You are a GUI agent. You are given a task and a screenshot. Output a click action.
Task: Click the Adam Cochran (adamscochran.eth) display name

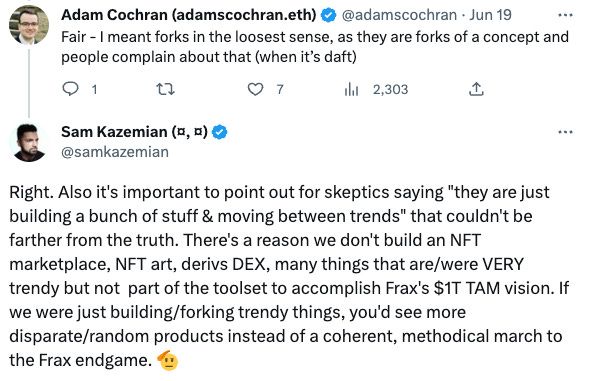189,15
